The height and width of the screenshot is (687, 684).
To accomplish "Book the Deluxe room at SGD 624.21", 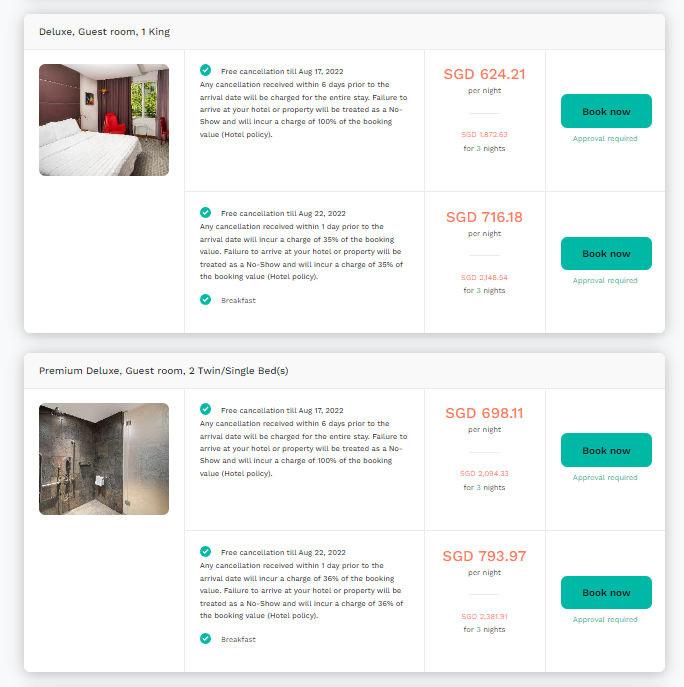I will [x=606, y=111].
